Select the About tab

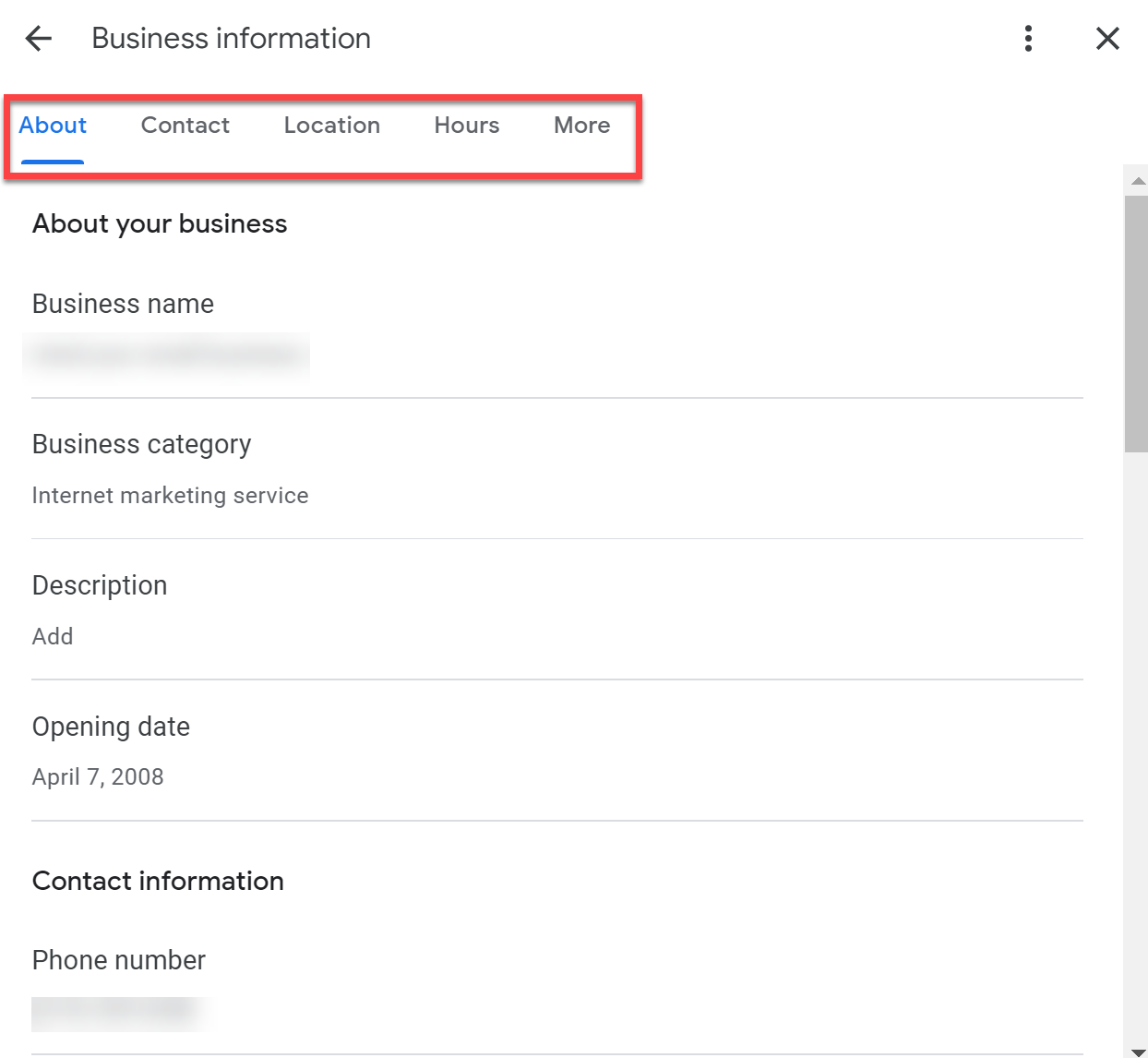click(x=53, y=126)
